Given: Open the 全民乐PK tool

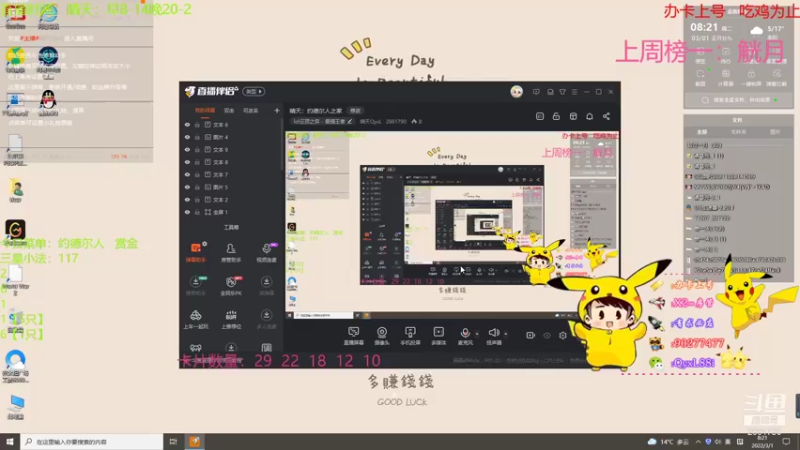Looking at the screenshot, I should tap(231, 286).
